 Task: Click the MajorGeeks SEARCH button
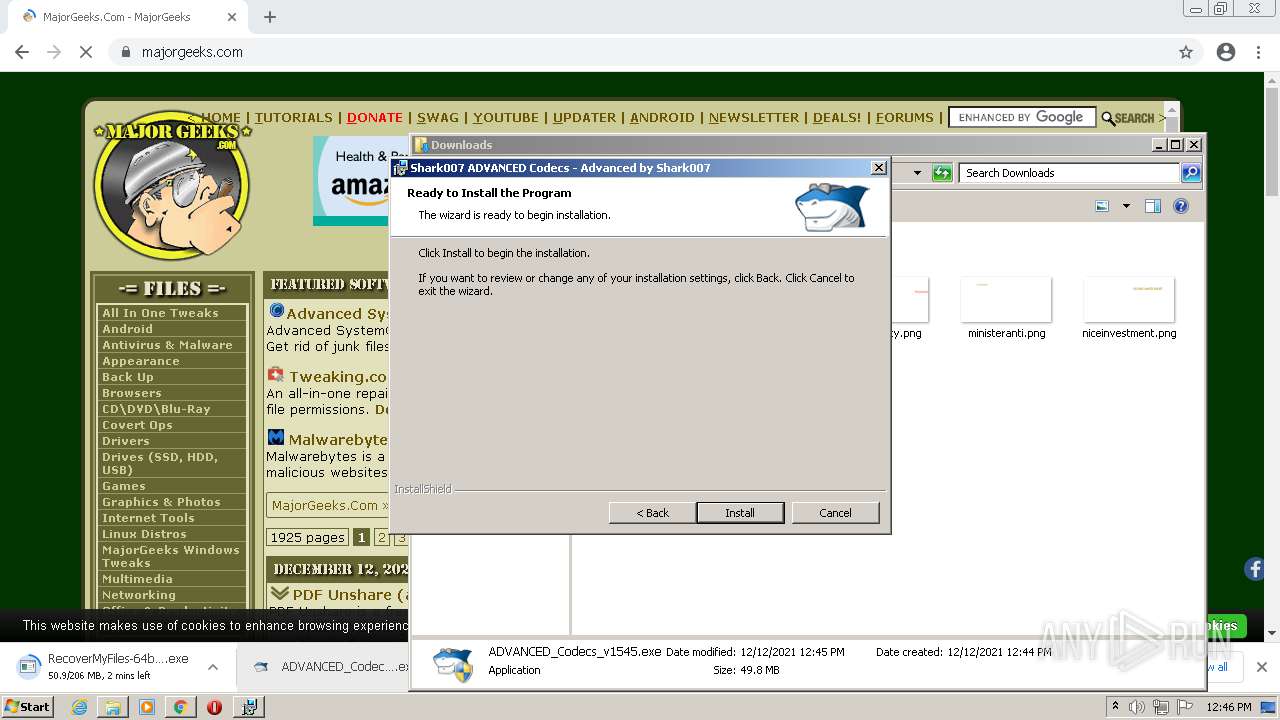[x=1128, y=118]
